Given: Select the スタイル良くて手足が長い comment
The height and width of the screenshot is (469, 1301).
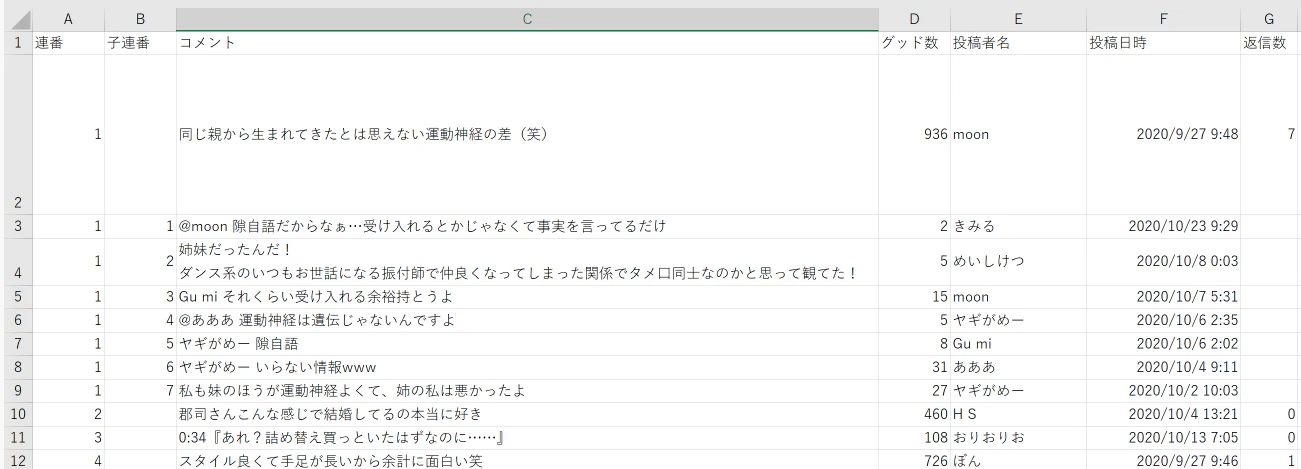Looking at the screenshot, I should (x=527, y=460).
